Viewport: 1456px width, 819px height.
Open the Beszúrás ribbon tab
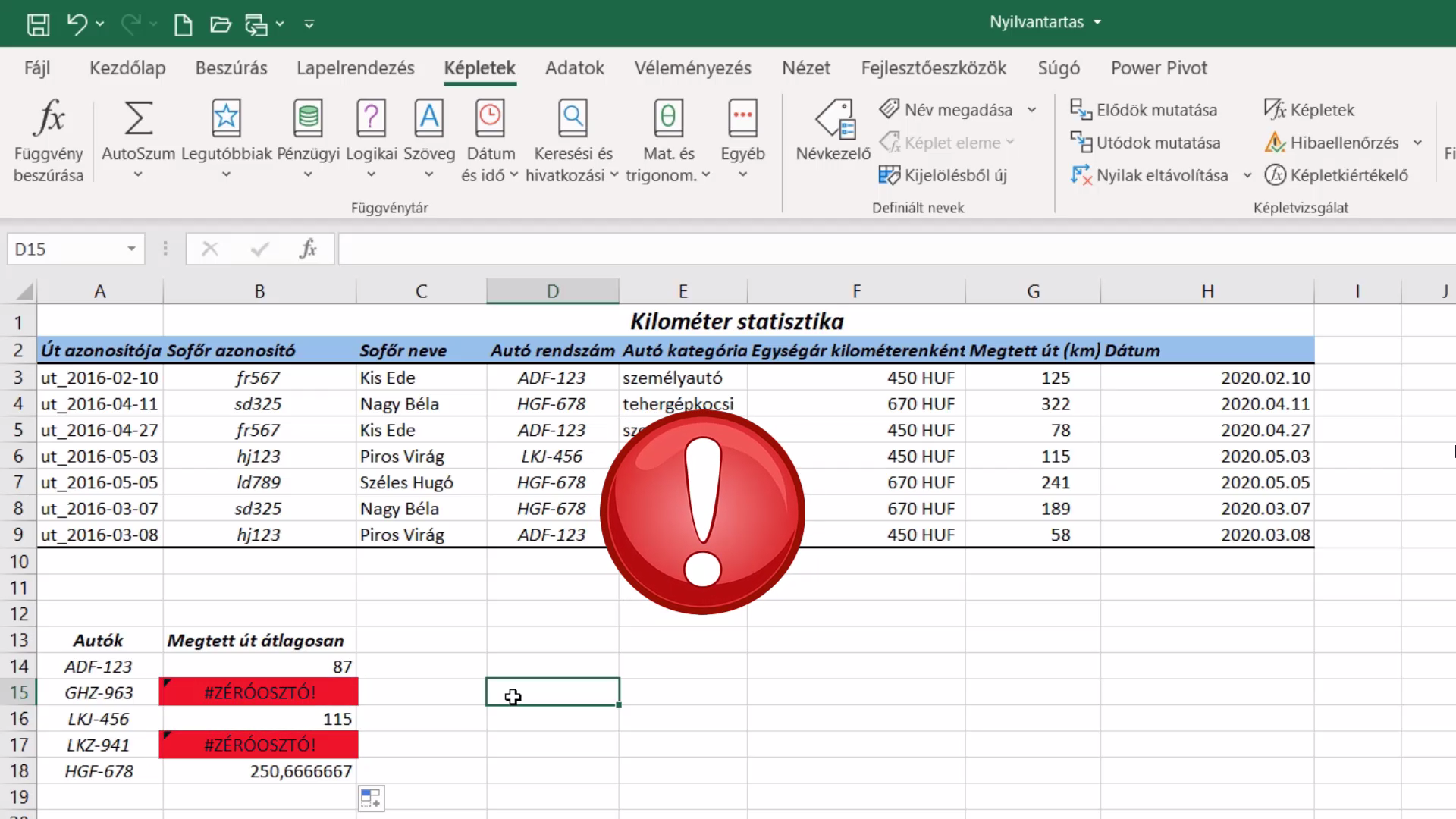pyautogui.click(x=231, y=67)
